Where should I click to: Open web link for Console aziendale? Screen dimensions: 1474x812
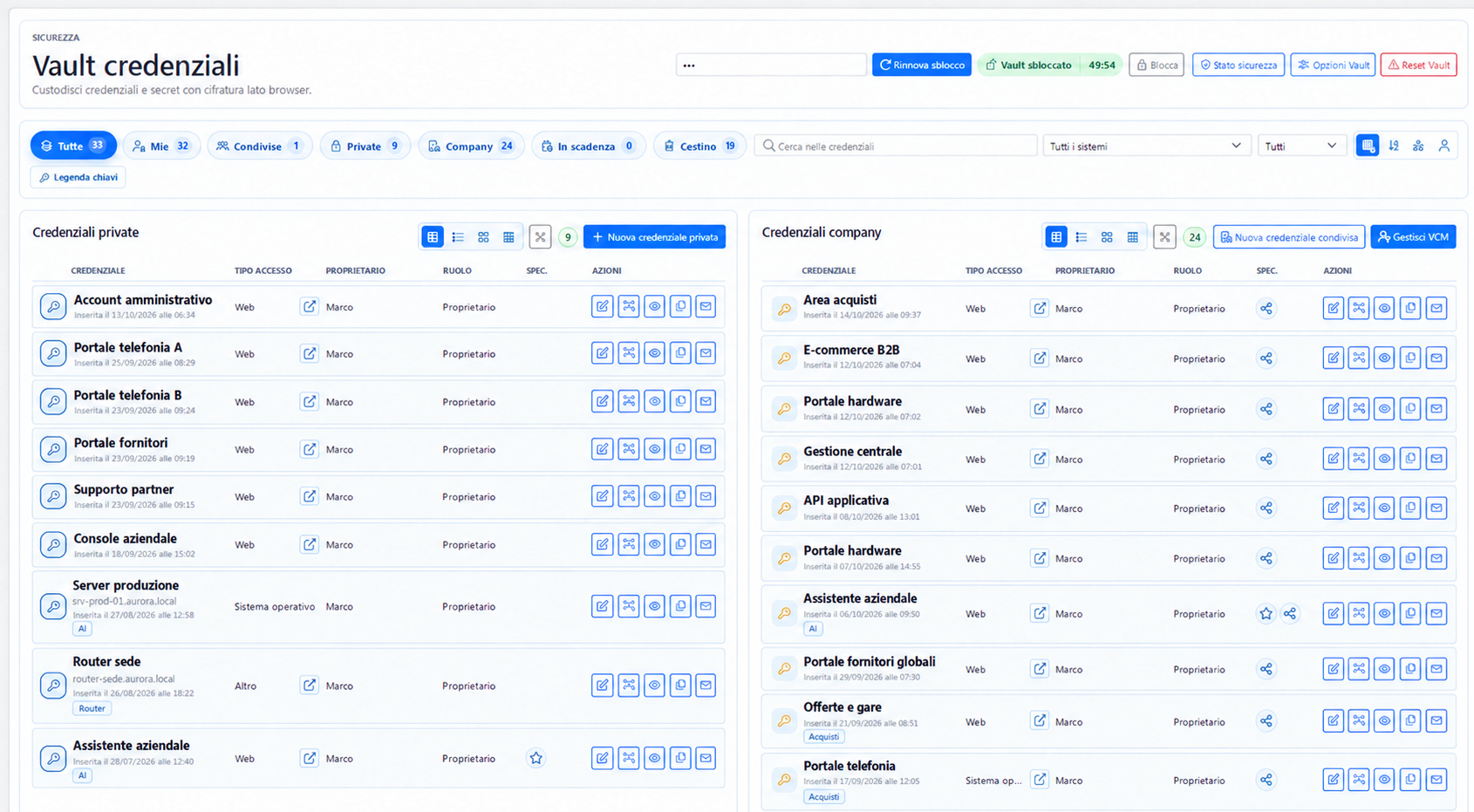(x=309, y=544)
